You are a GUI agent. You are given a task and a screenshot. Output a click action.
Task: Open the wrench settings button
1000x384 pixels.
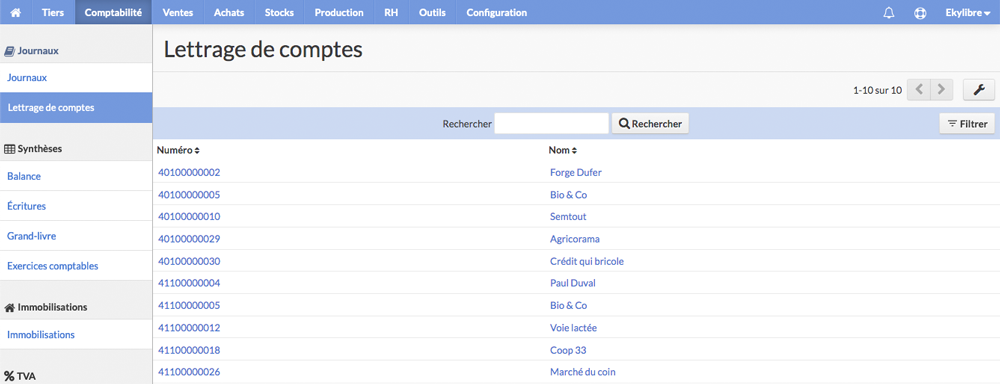(978, 90)
